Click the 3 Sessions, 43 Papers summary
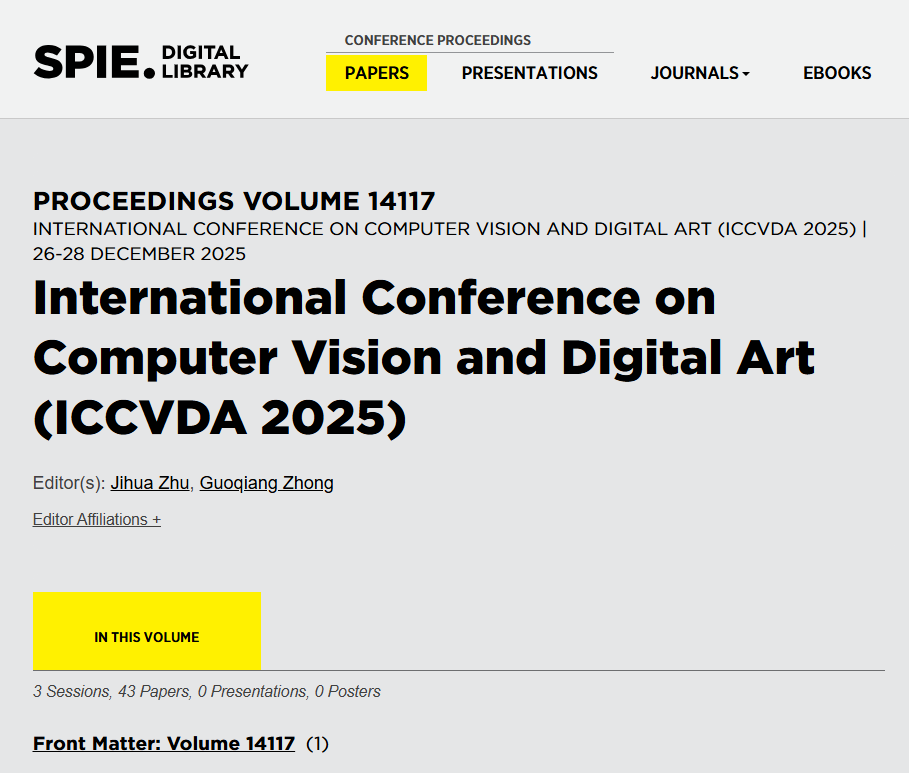This screenshot has width=909, height=773. 207,691
